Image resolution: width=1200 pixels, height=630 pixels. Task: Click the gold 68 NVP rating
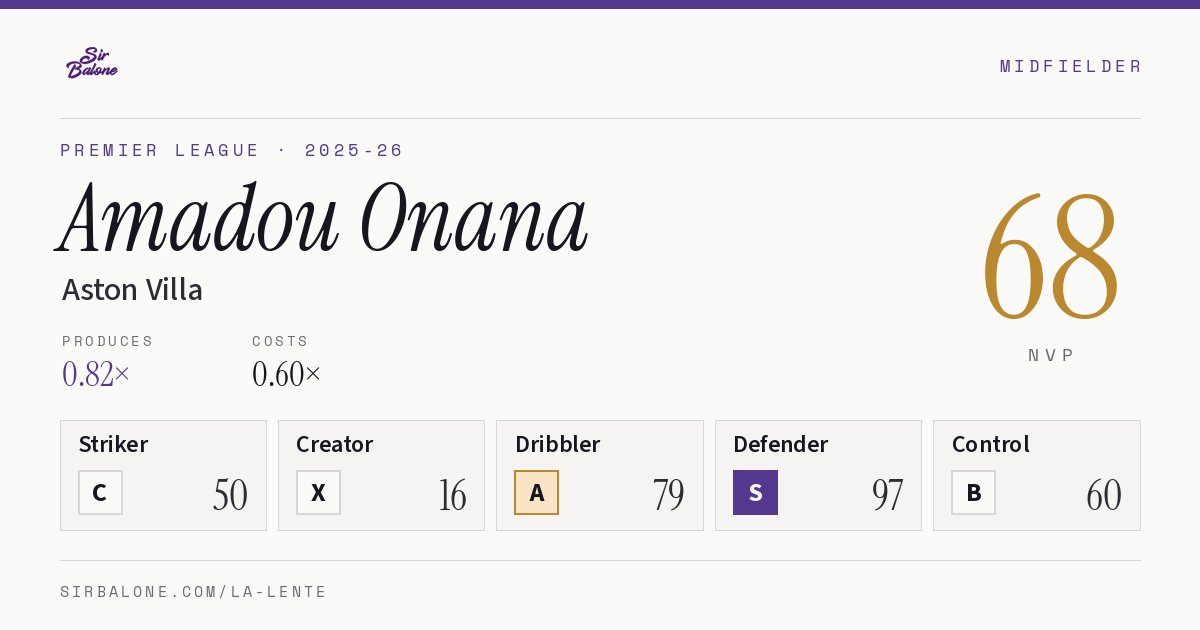(1050, 257)
